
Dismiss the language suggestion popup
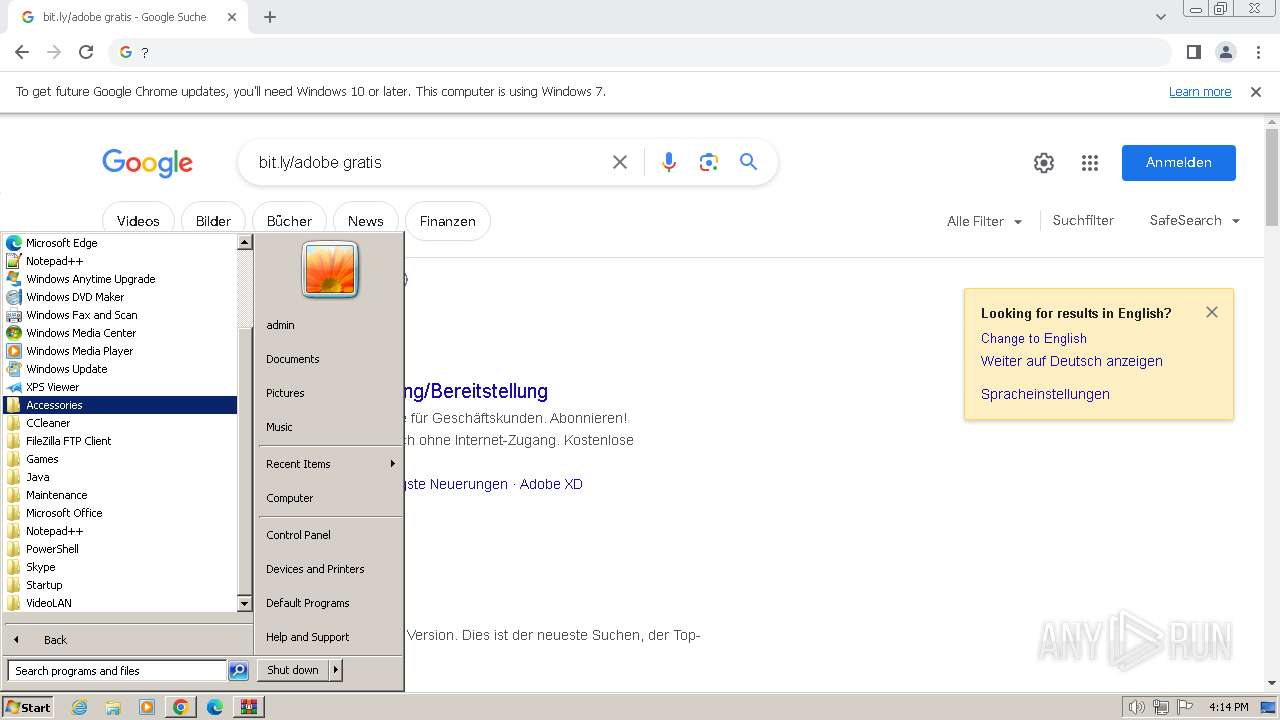1212,312
